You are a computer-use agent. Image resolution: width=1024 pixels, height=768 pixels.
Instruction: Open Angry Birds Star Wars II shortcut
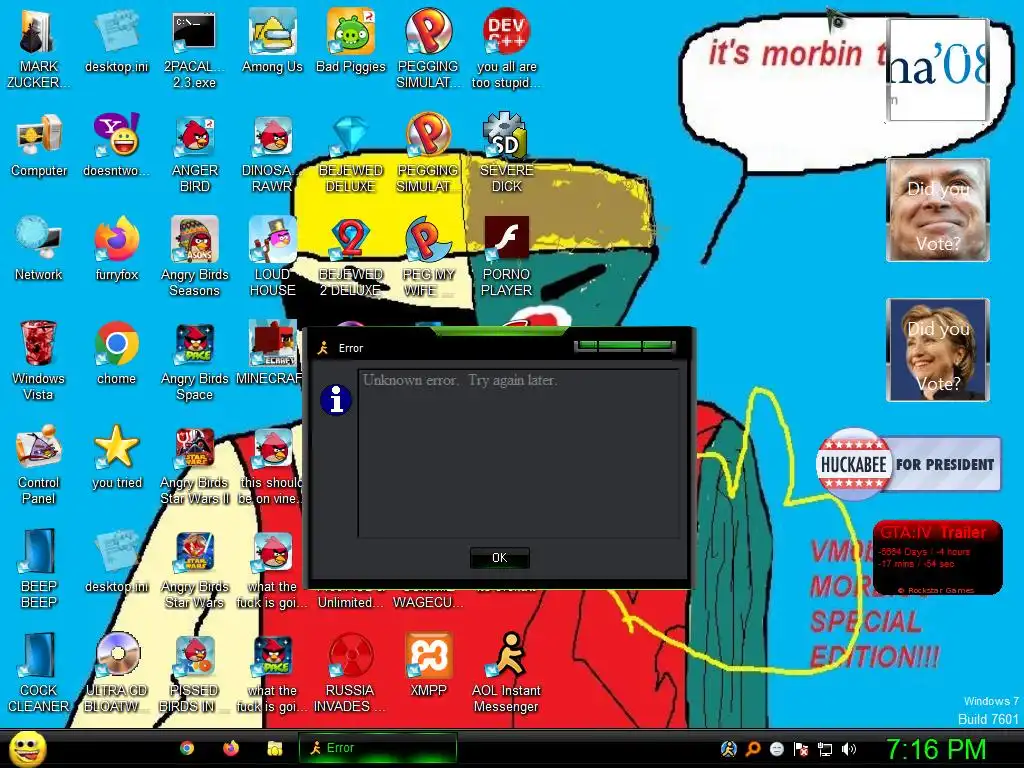(x=194, y=464)
